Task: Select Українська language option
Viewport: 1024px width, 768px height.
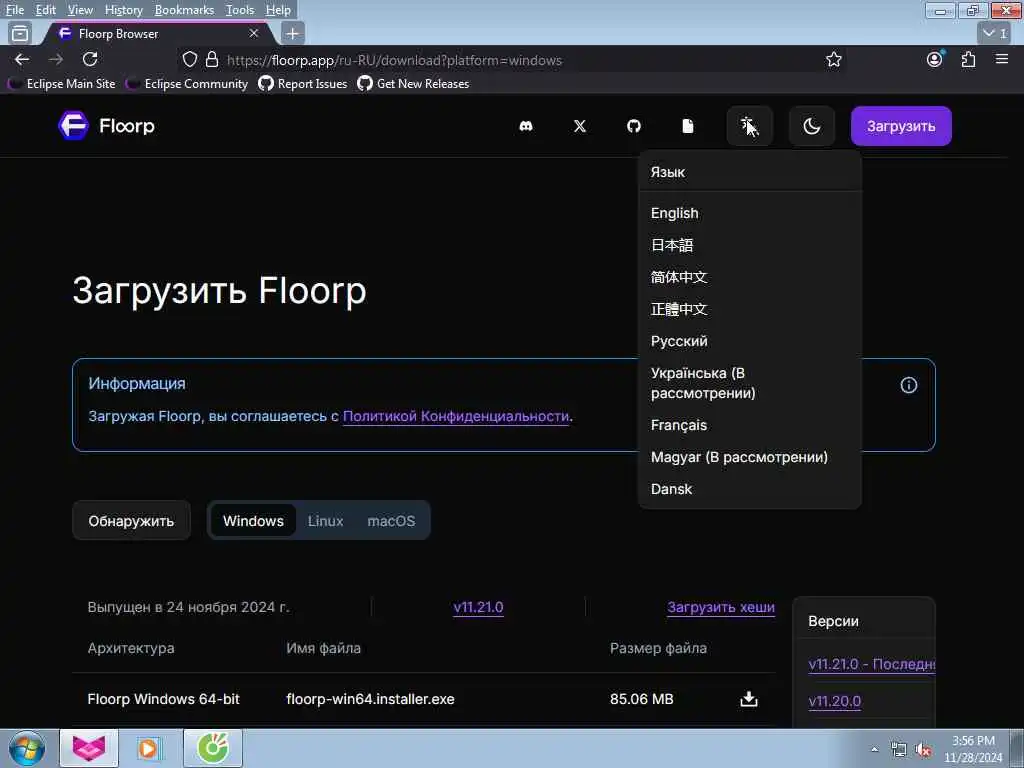Action: 703,383
